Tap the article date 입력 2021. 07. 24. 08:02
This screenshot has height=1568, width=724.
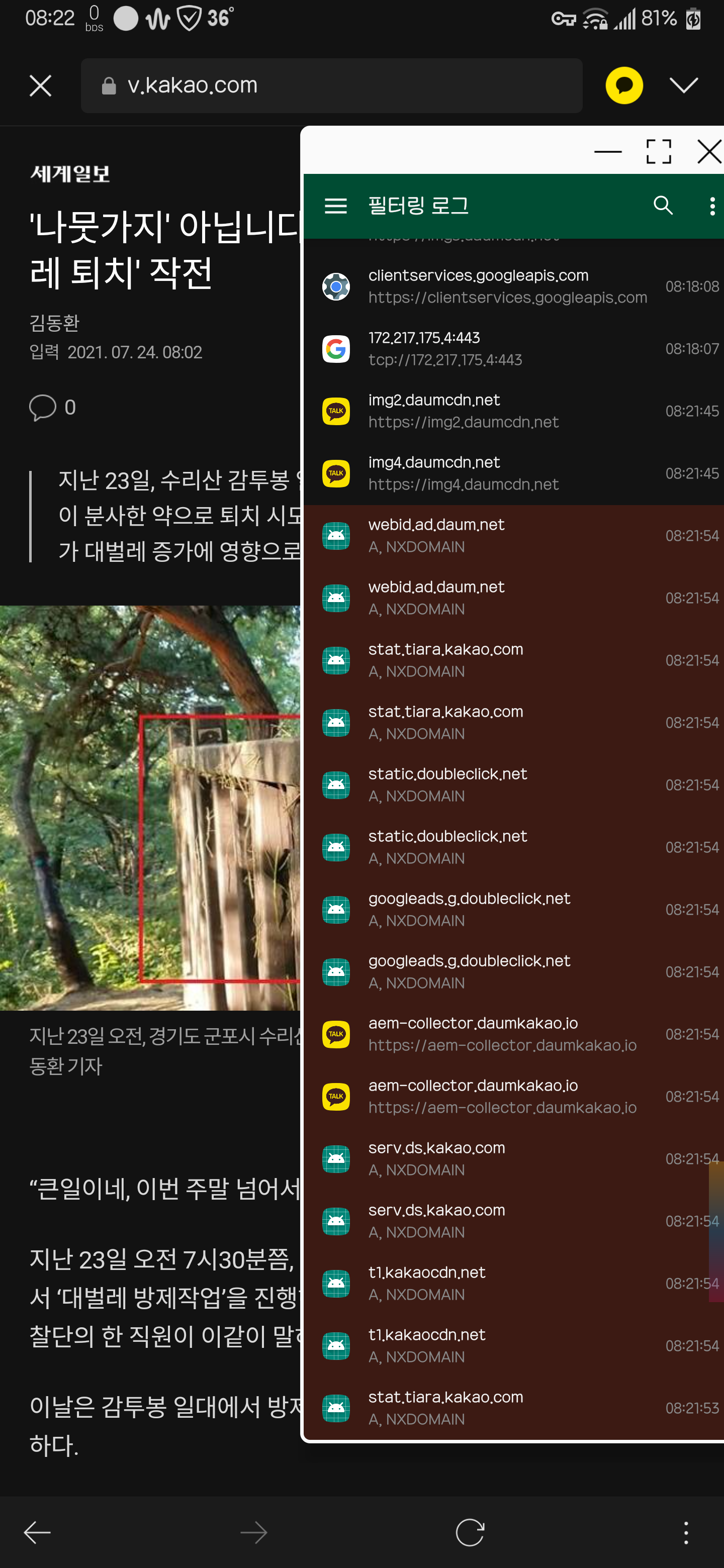(x=116, y=352)
